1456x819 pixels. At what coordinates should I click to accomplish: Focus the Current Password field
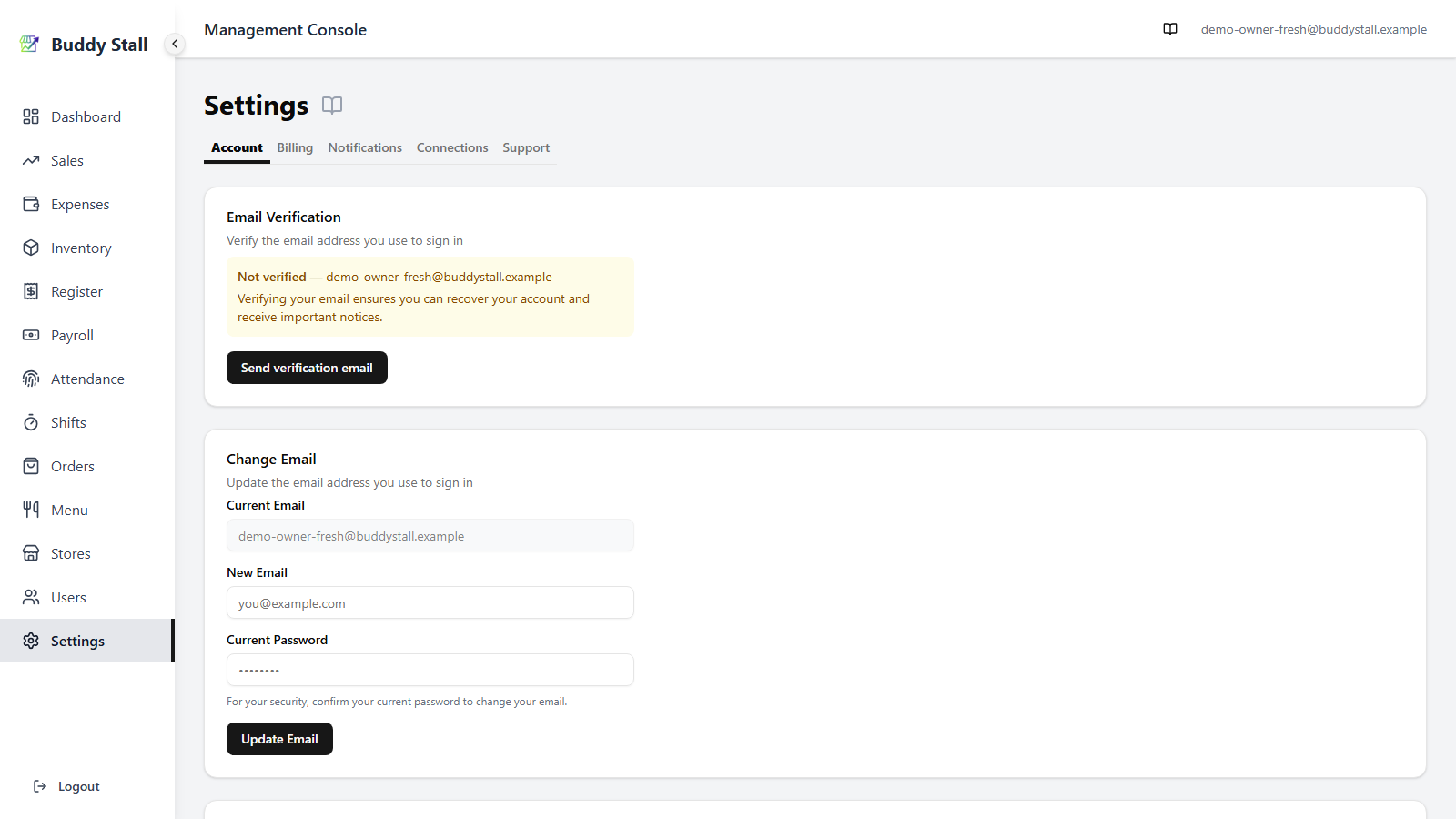pyautogui.click(x=430, y=670)
